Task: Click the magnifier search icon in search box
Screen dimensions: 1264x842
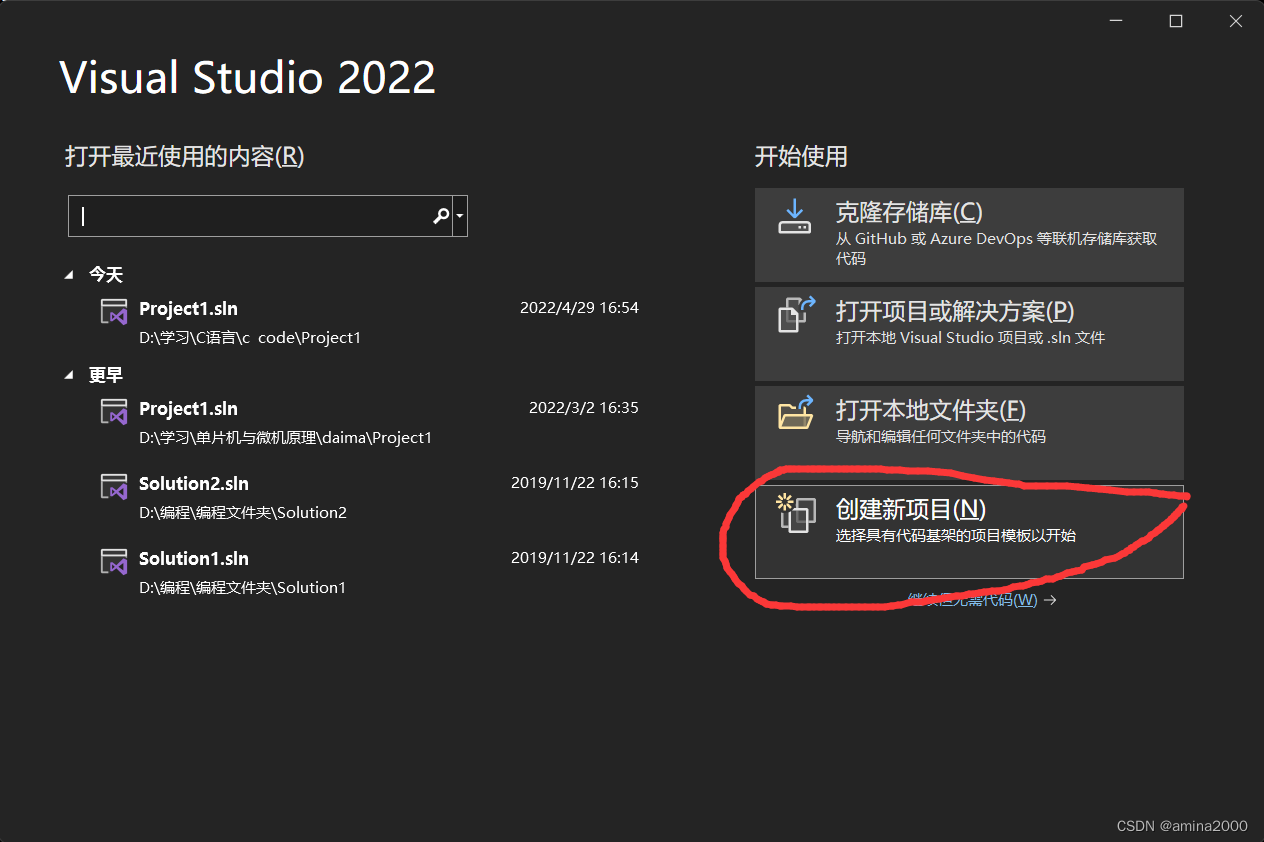Action: (x=440, y=216)
